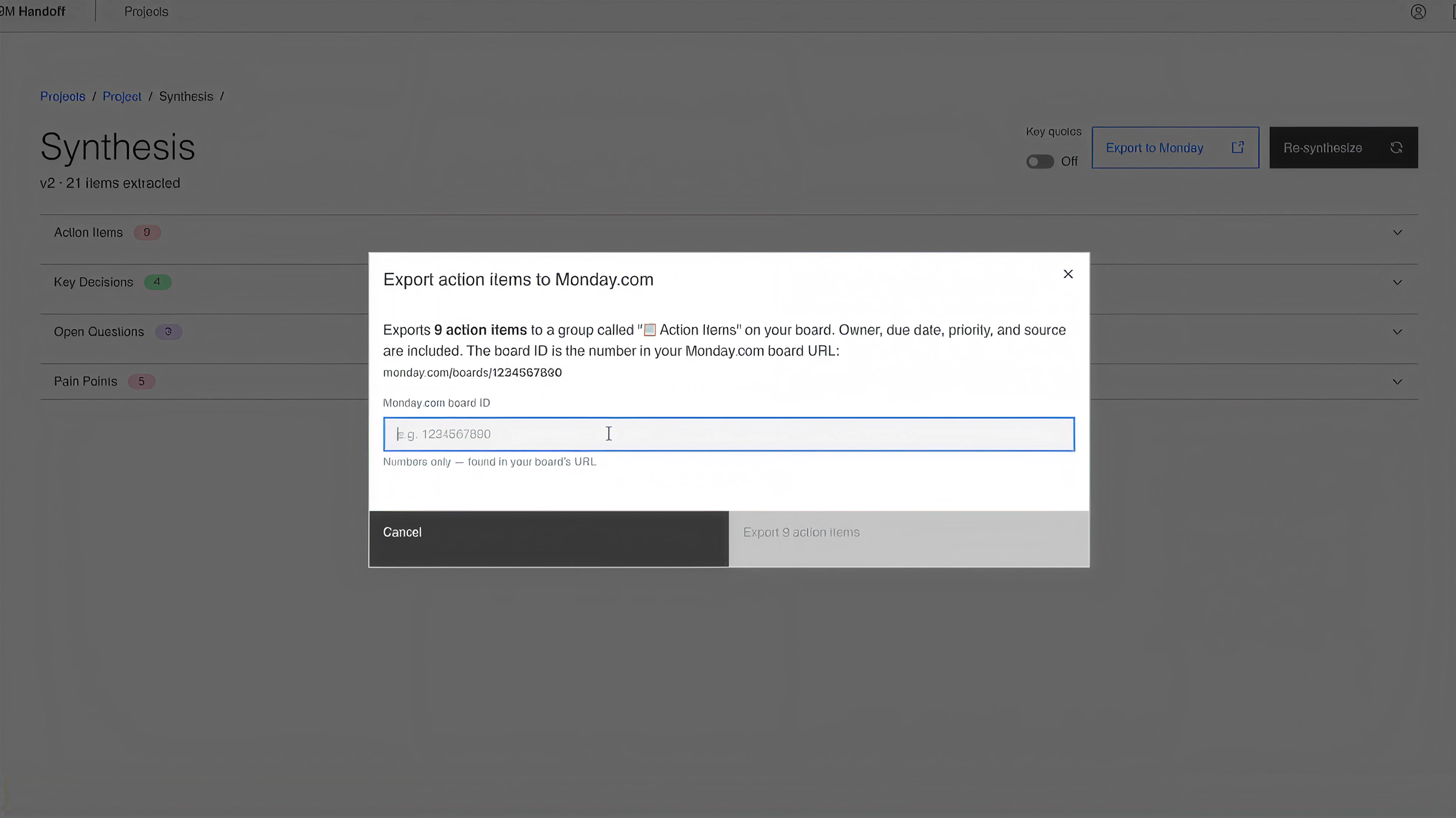Click the example URL monday.com/boards/1234567890
1456x818 pixels.
click(x=472, y=372)
